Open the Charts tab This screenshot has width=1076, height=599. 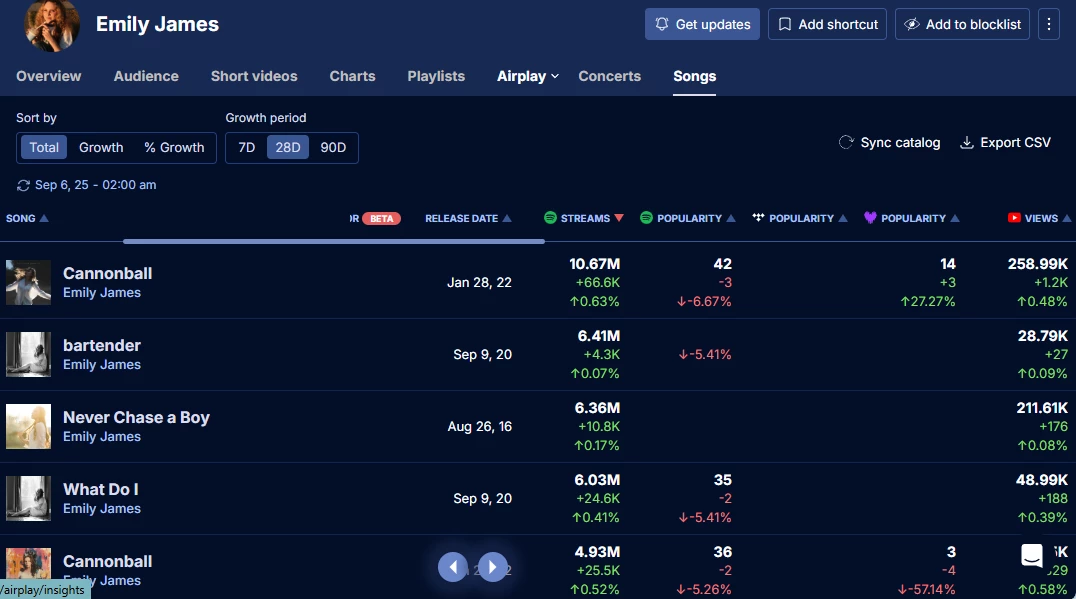coord(352,76)
